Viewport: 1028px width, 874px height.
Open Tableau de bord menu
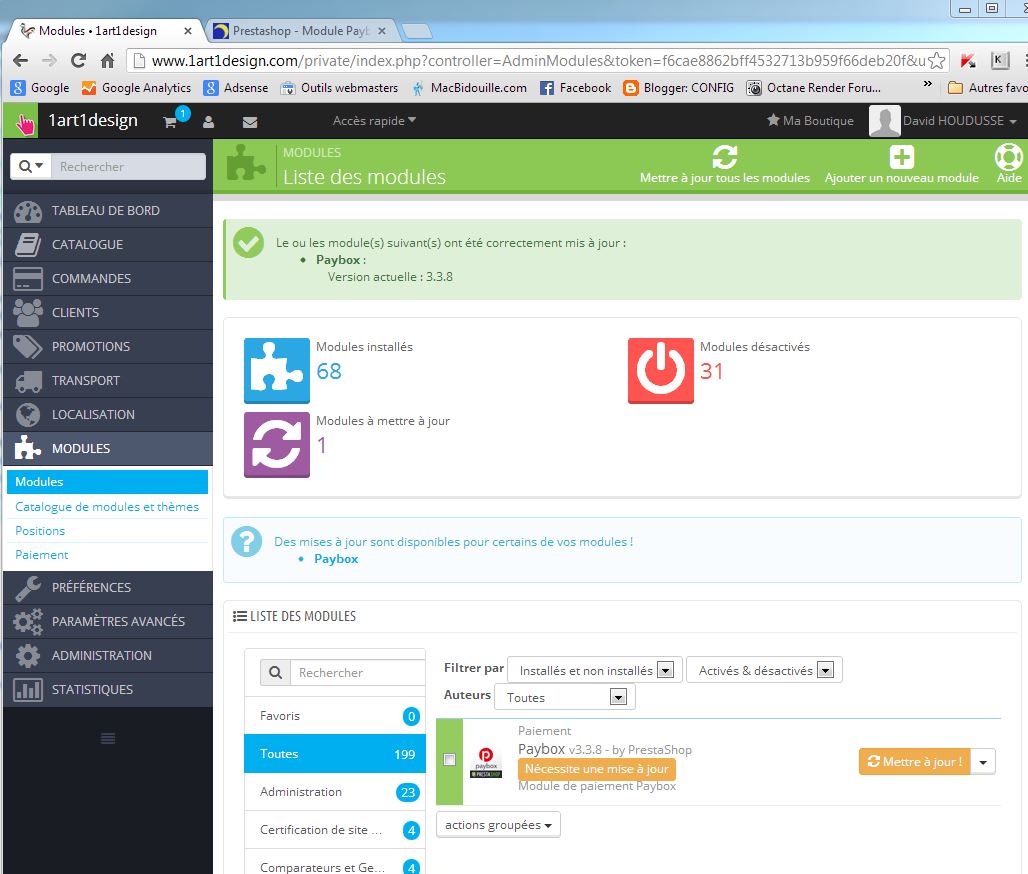tap(108, 210)
